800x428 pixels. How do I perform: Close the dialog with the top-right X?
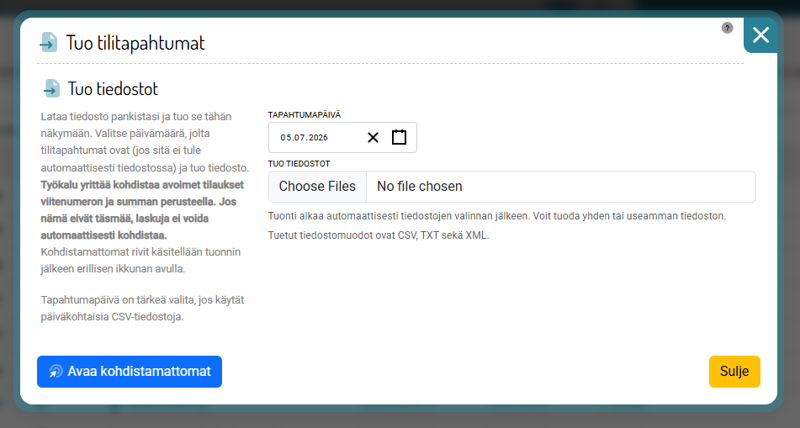[x=760, y=35]
